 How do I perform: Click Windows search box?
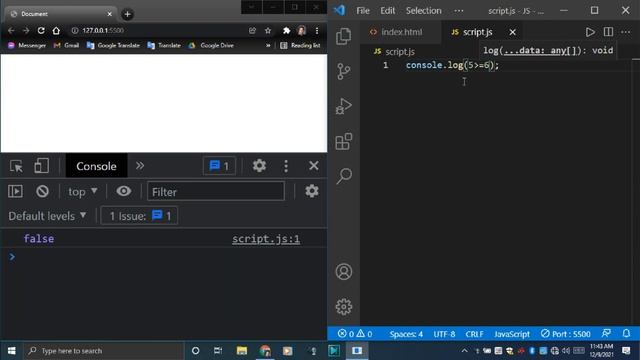pyautogui.click(x=104, y=351)
